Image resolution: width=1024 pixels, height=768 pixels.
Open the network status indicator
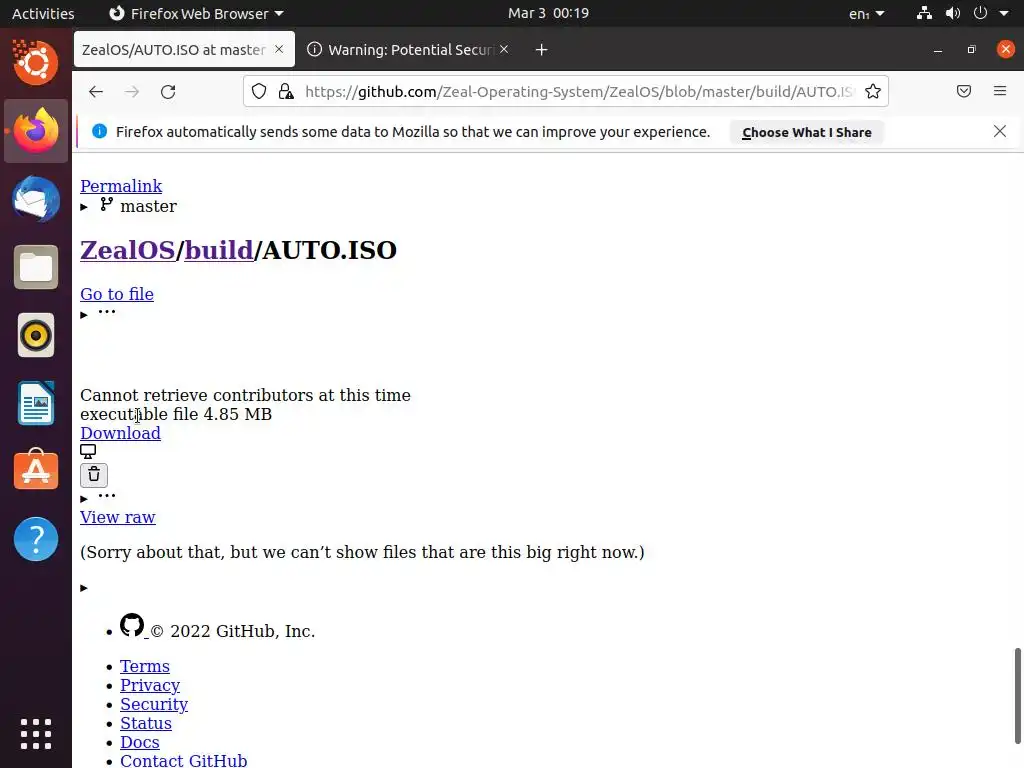924,13
